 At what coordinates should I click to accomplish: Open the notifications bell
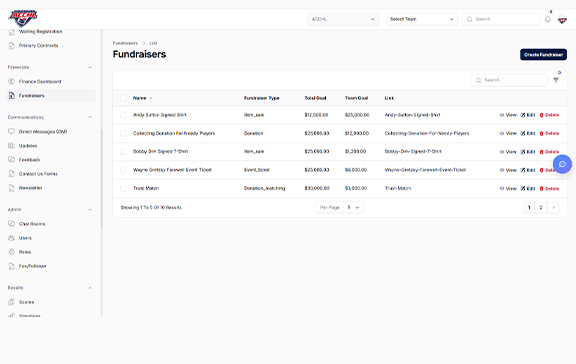click(x=547, y=19)
